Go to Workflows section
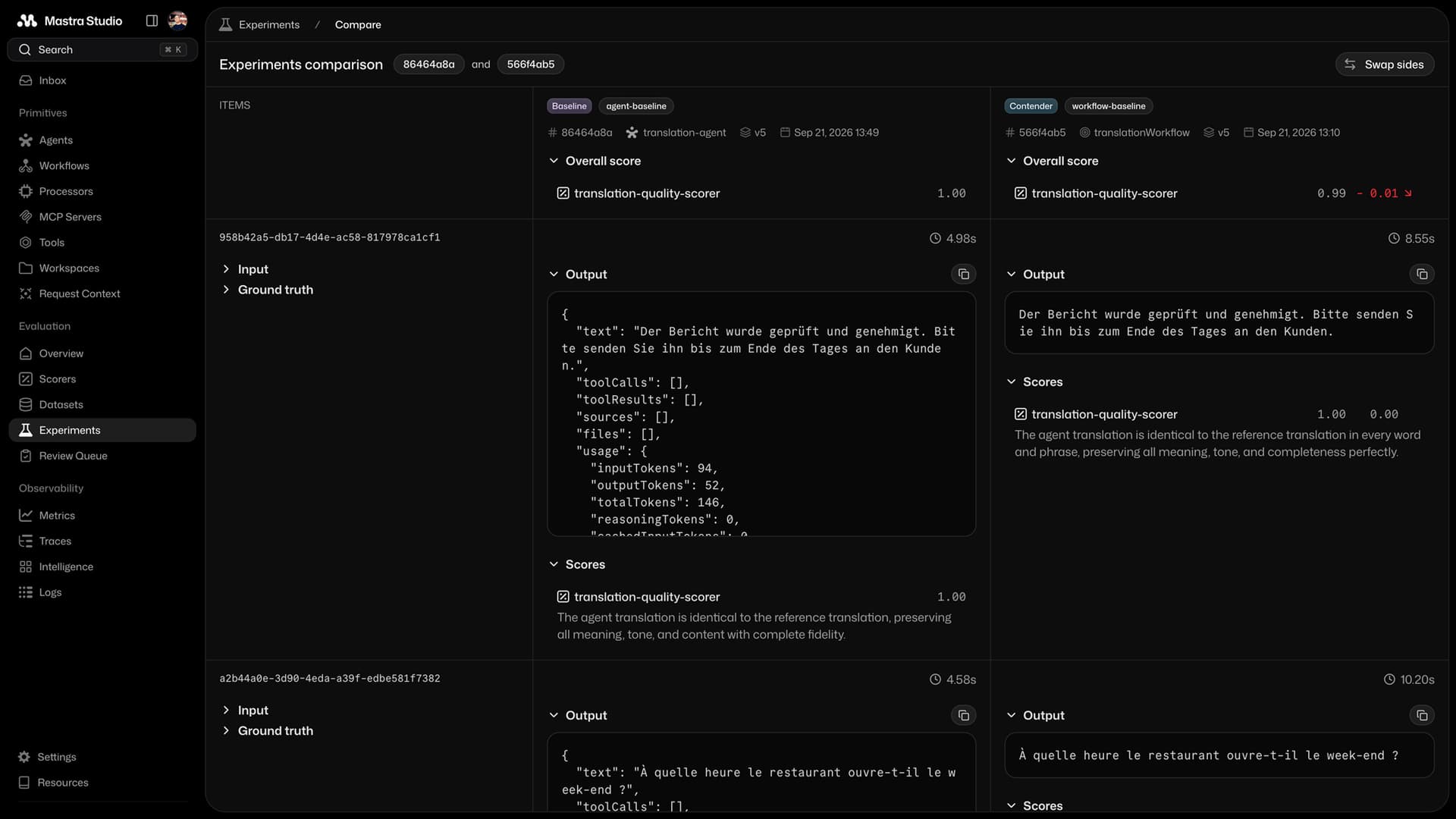The height and width of the screenshot is (819, 1456). 102,165
